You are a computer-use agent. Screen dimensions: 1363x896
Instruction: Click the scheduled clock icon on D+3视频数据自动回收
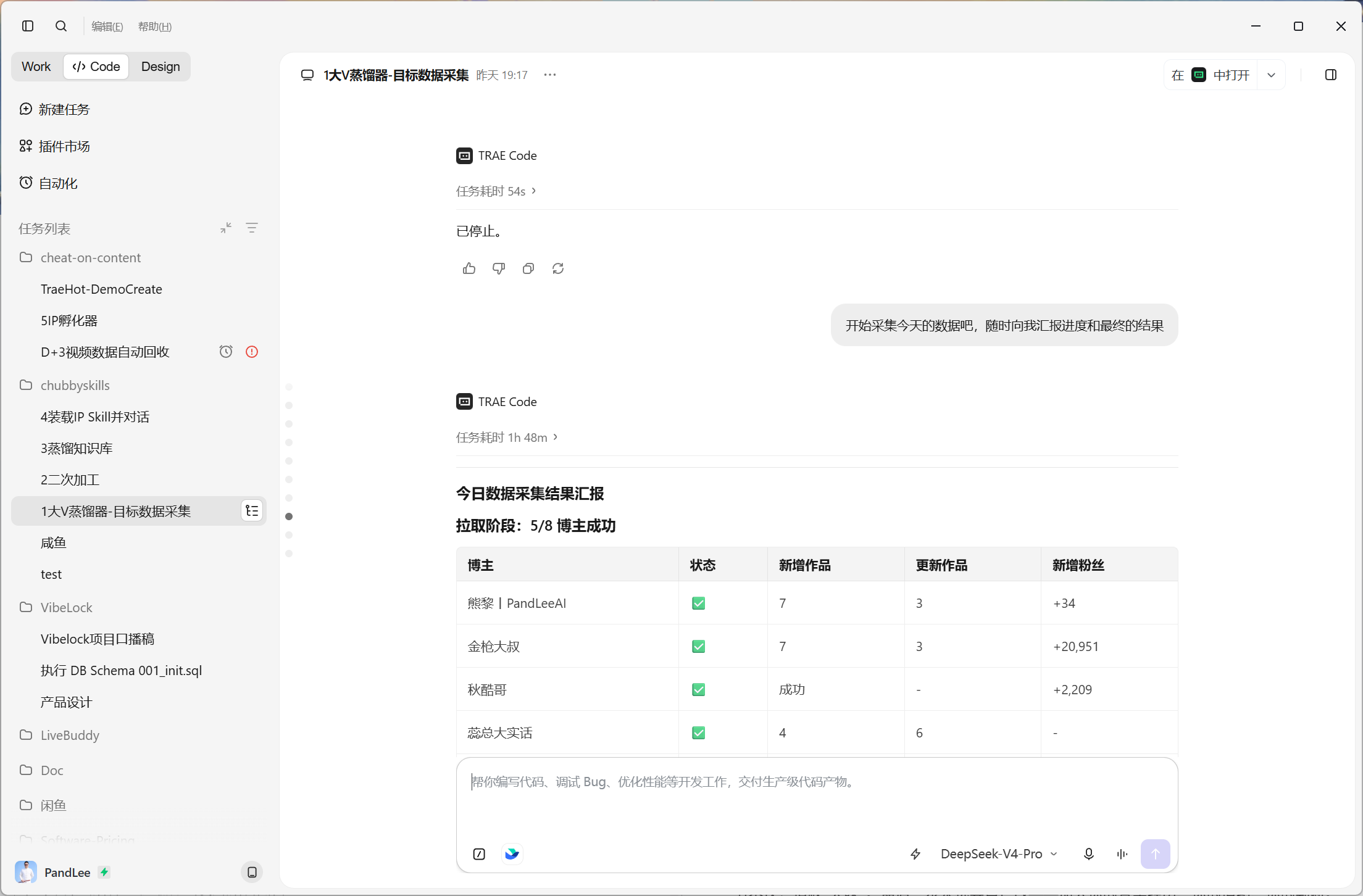click(226, 352)
